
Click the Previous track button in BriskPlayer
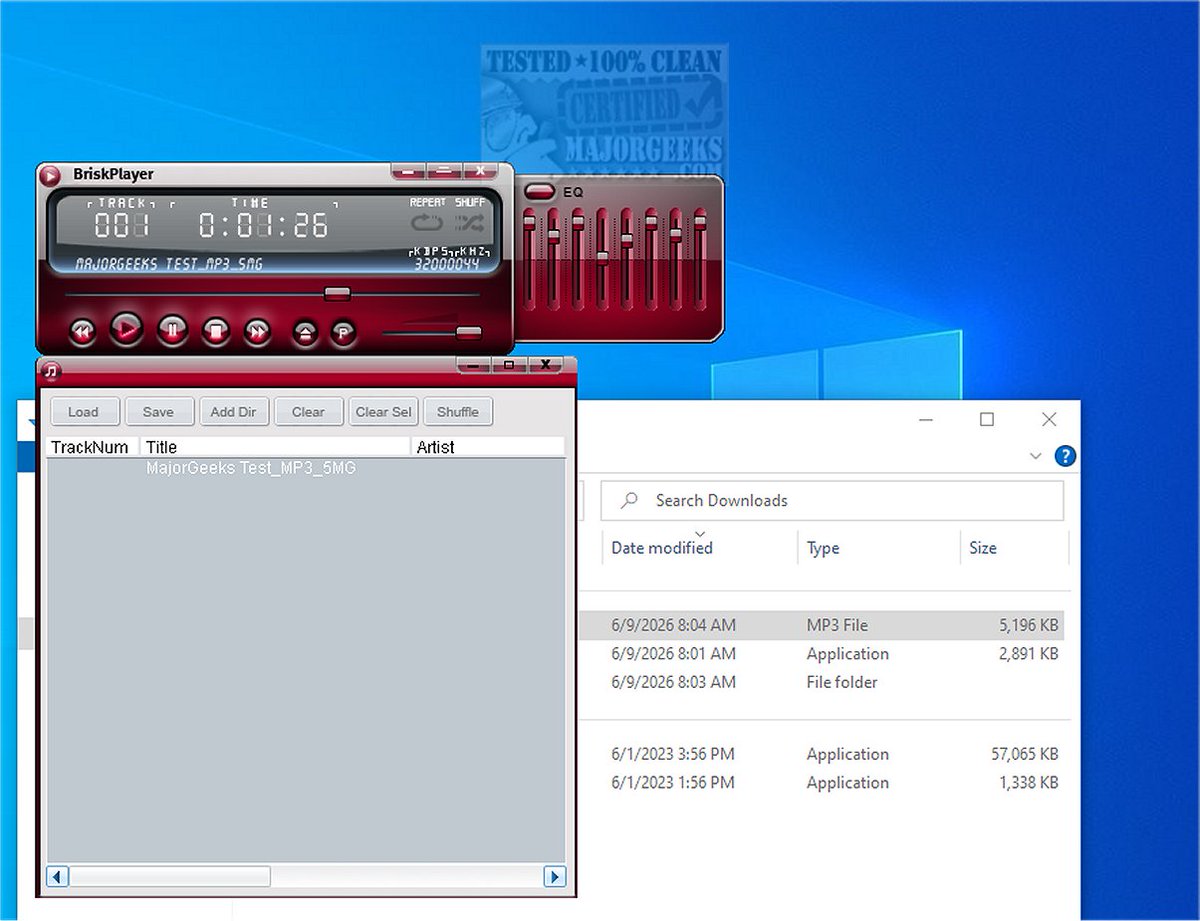pyautogui.click(x=82, y=330)
